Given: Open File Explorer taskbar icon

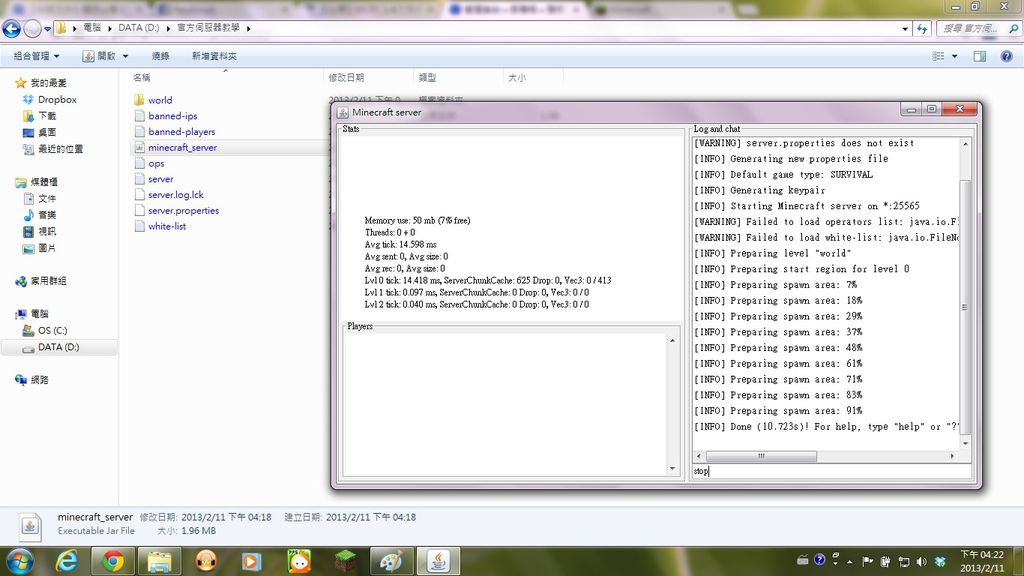Looking at the screenshot, I should click(159, 561).
